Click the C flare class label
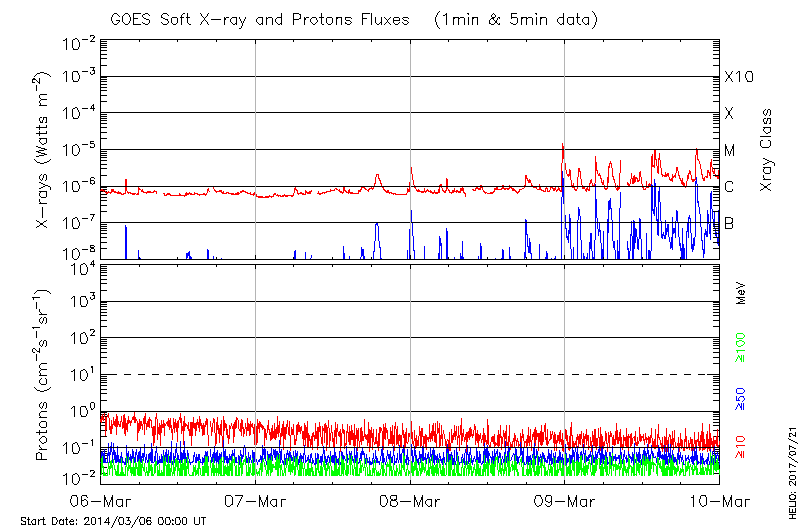Screen dimensions: 800x530 729,187
